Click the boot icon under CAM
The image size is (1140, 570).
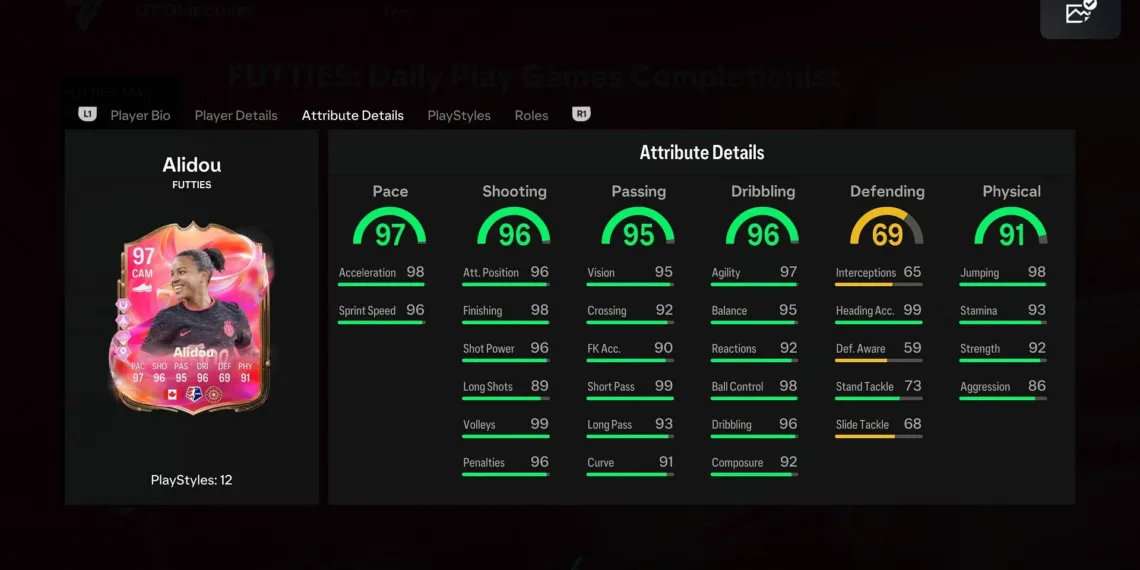pyautogui.click(x=142, y=286)
